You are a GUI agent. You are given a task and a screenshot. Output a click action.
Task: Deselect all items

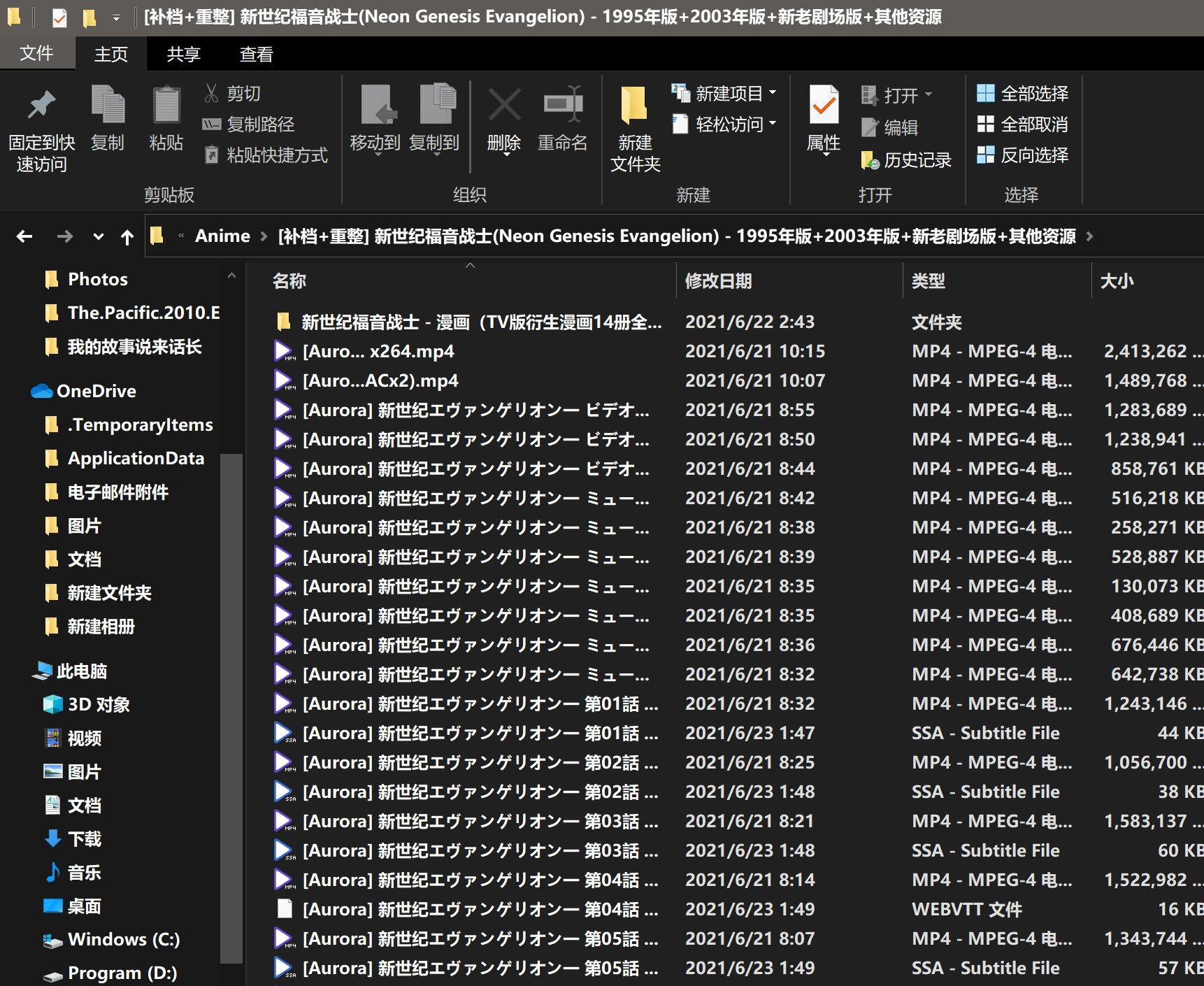[x=1023, y=124]
